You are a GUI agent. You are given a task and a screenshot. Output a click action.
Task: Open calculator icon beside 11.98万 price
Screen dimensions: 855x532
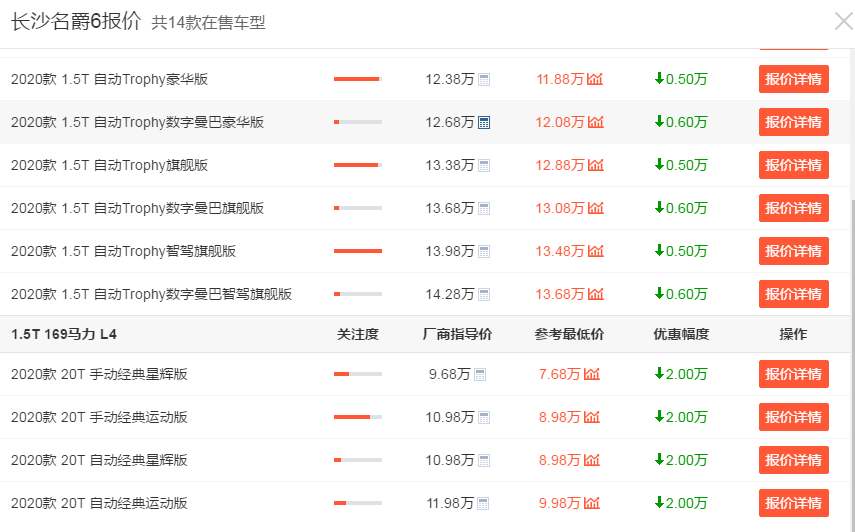(x=483, y=504)
